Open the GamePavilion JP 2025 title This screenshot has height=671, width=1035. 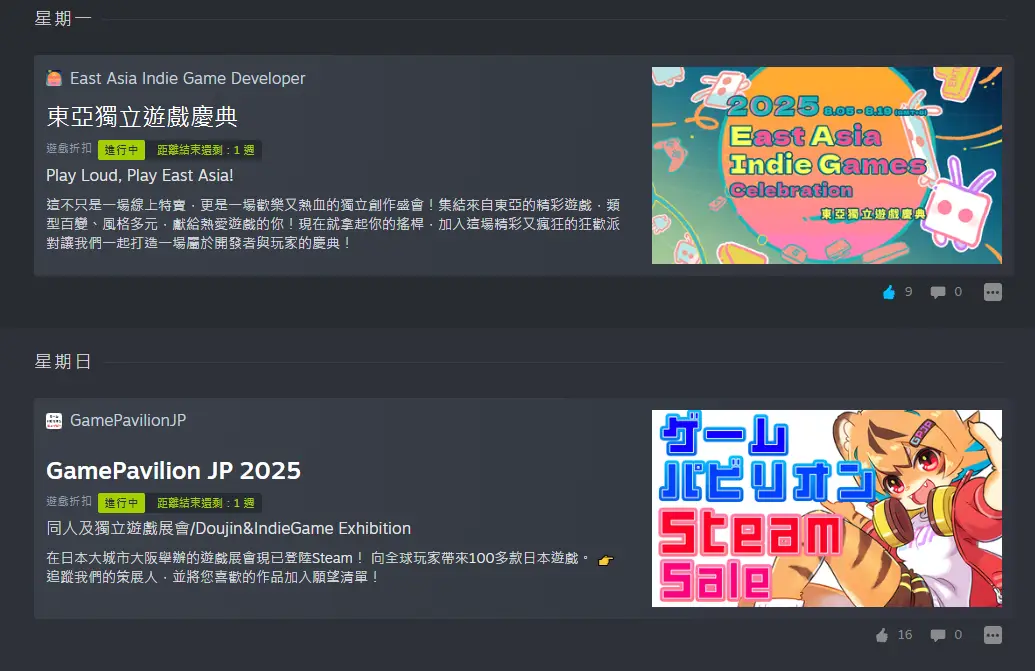click(174, 470)
